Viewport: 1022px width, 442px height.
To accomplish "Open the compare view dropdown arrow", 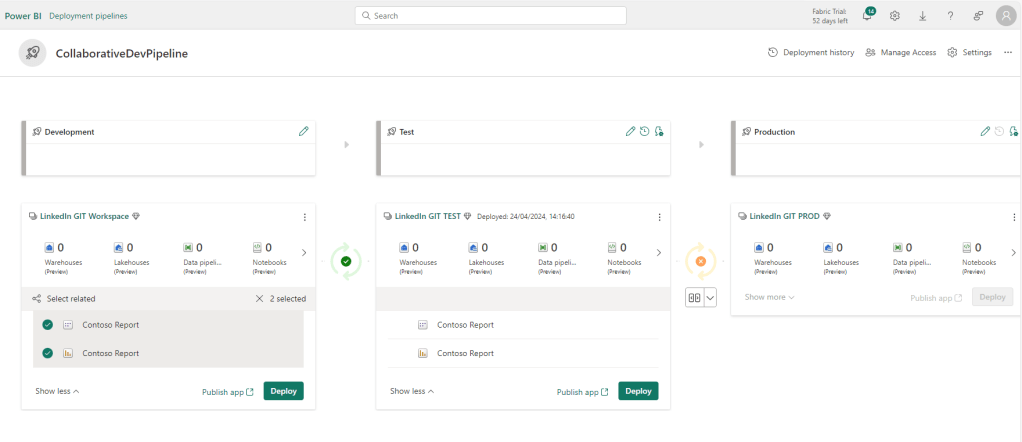I will tap(711, 297).
